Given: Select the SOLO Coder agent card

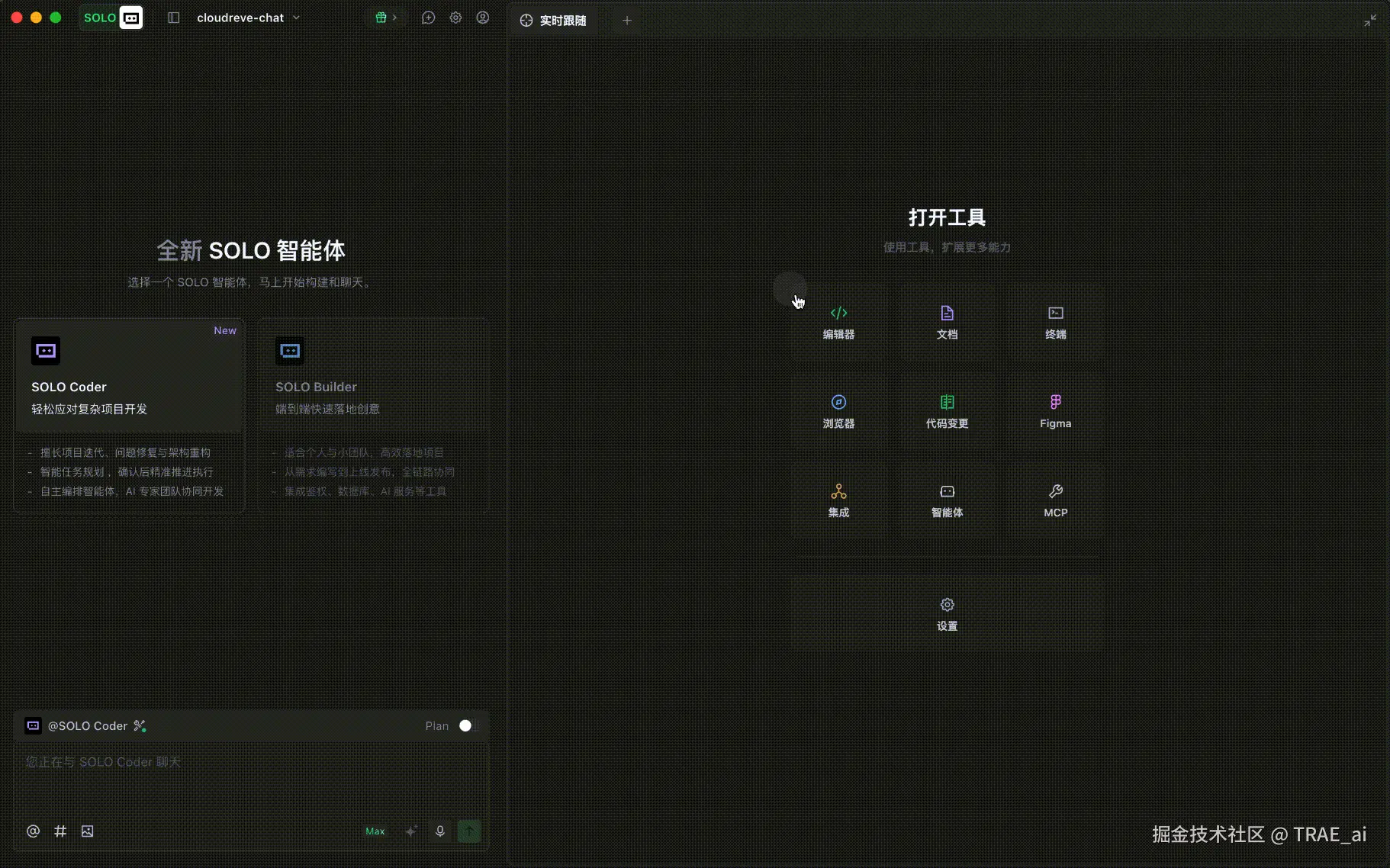Looking at the screenshot, I should click(129, 416).
